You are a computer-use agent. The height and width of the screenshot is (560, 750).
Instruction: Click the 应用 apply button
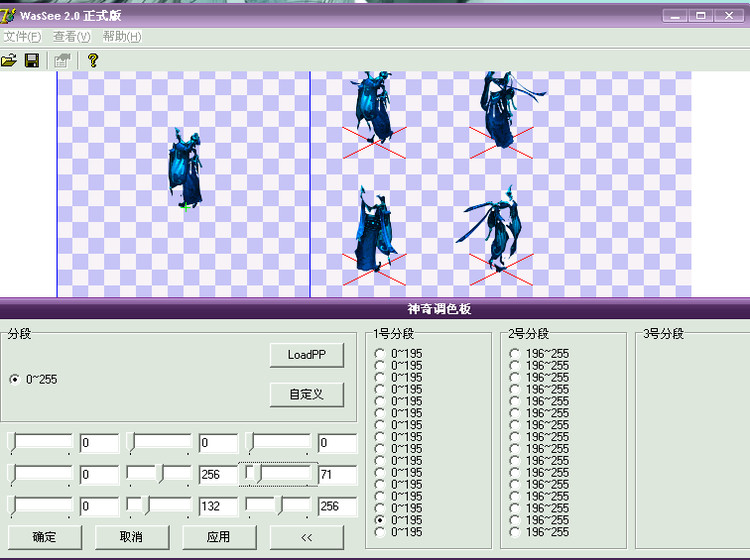pyautogui.click(x=219, y=537)
